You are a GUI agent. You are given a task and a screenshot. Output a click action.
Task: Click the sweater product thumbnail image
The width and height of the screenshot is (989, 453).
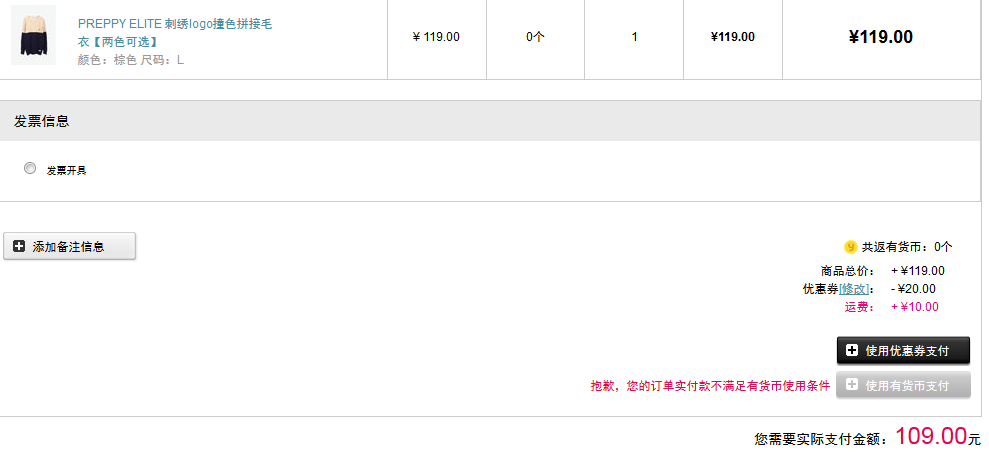tap(33, 35)
